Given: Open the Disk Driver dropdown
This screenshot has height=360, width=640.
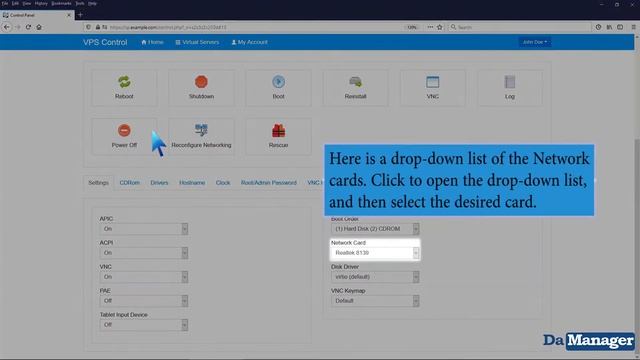Looking at the screenshot, I should [375, 277].
